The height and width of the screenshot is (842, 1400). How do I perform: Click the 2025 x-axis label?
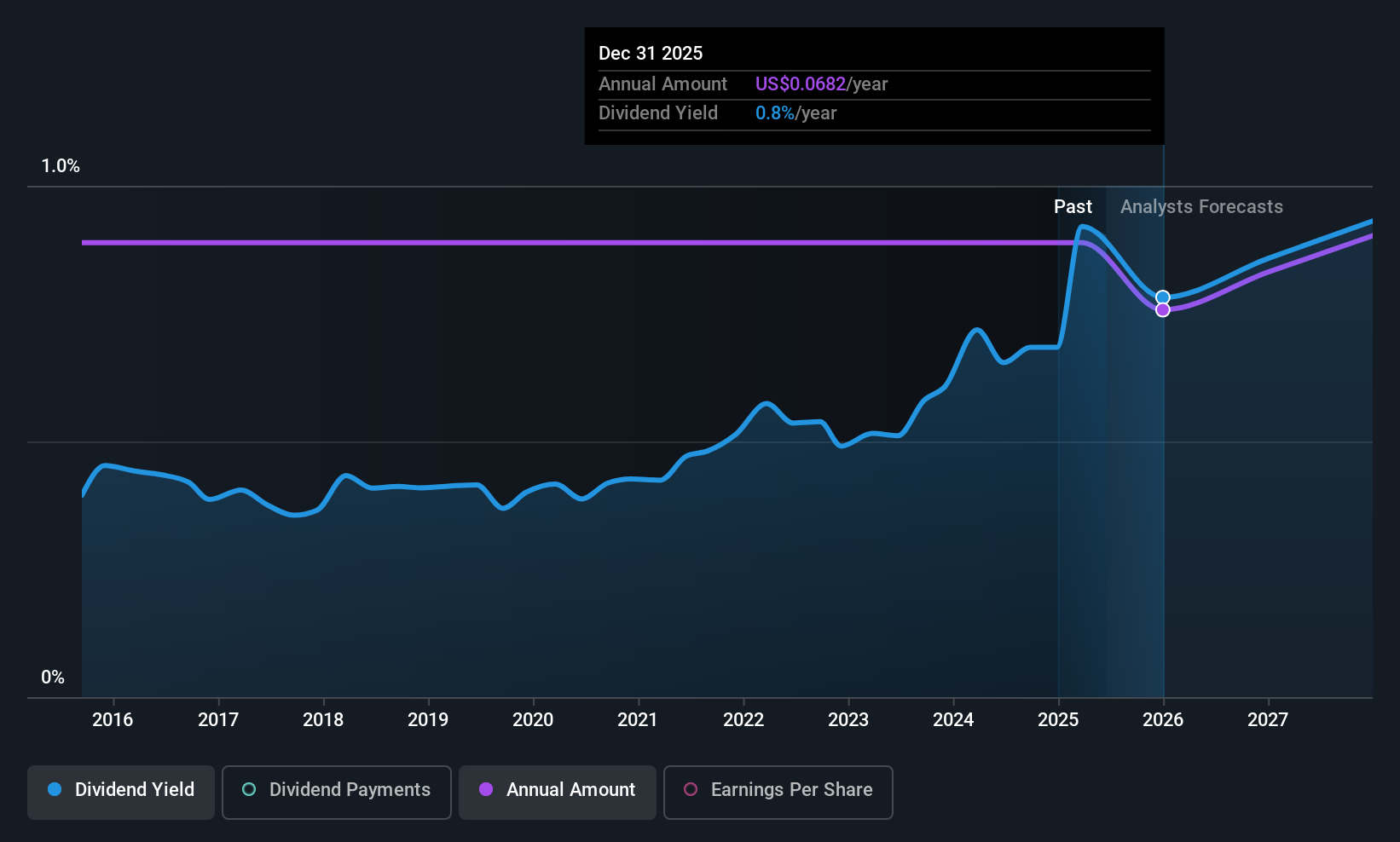1058,720
